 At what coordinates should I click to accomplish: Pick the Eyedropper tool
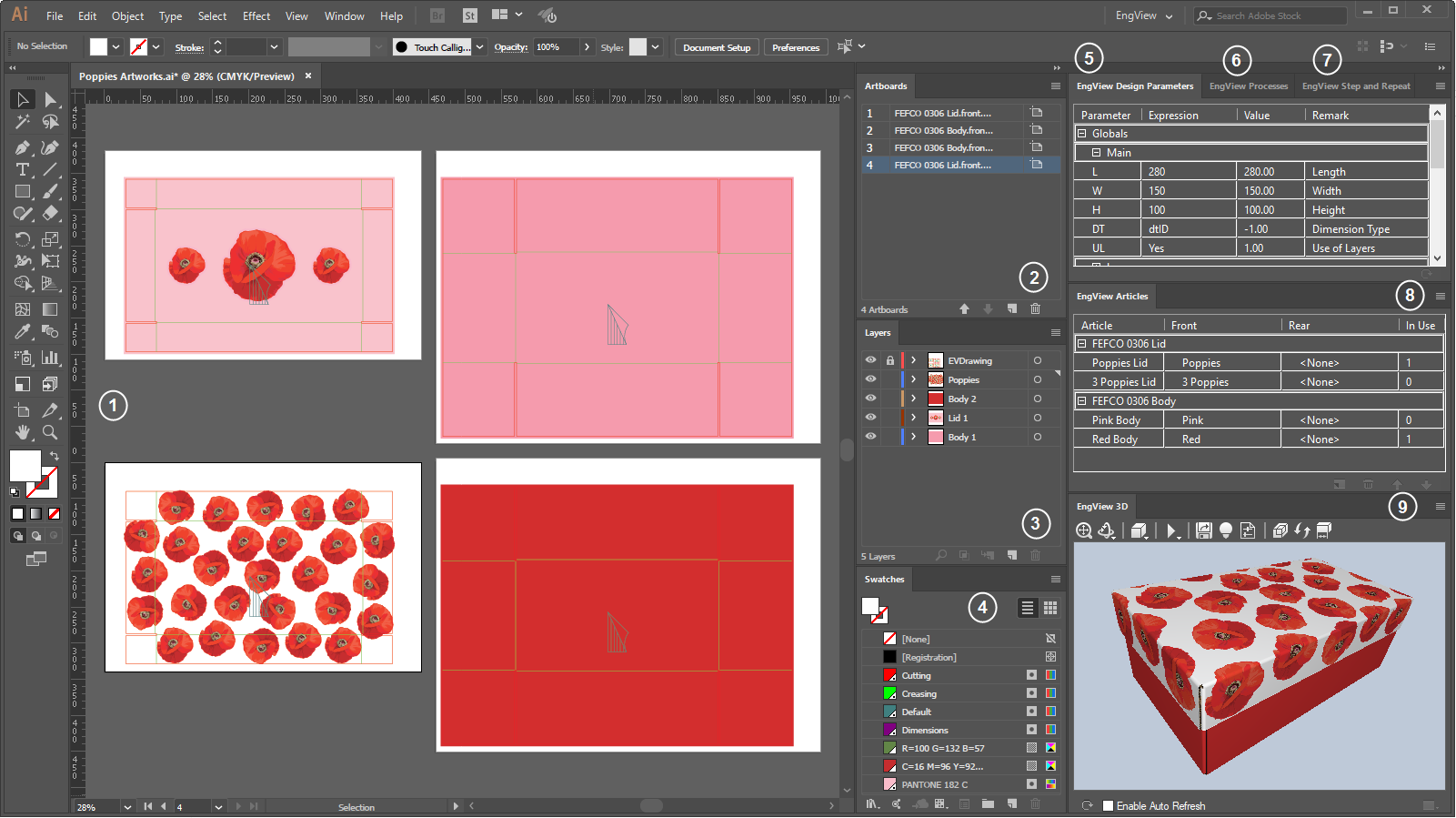pyautogui.click(x=23, y=332)
